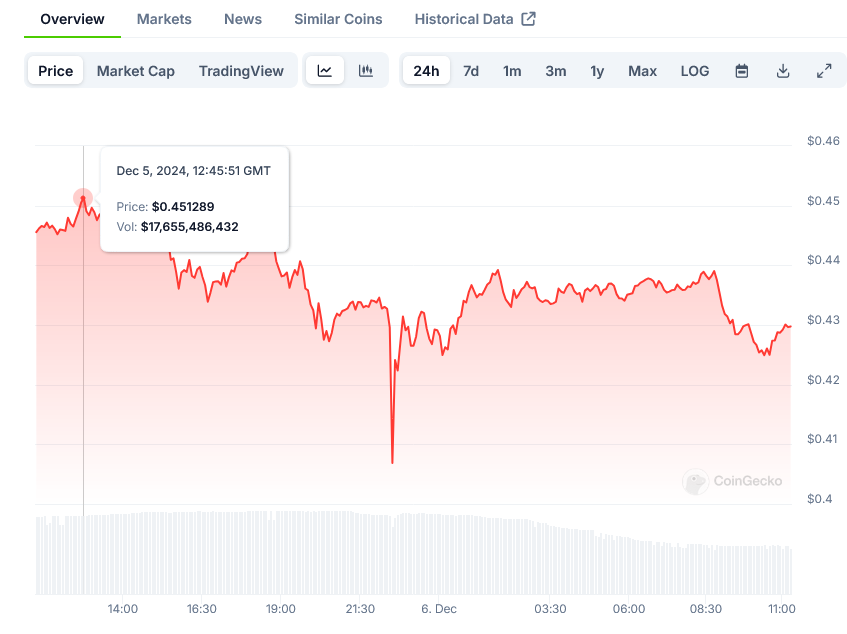This screenshot has width=847, height=634.
Task: Download chart data icon
Action: 783,71
